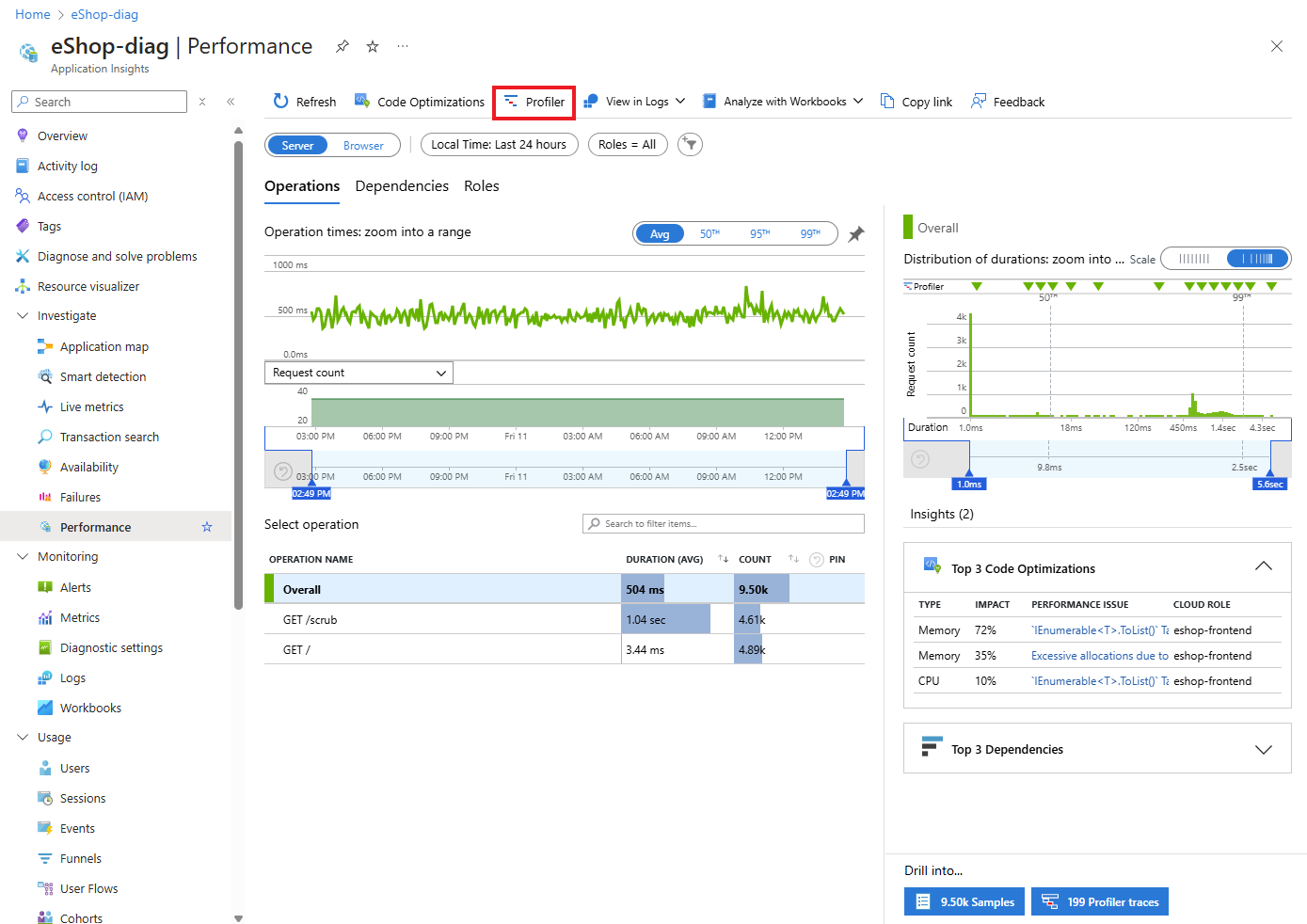
Task: Open Transaction search
Action: [107, 437]
